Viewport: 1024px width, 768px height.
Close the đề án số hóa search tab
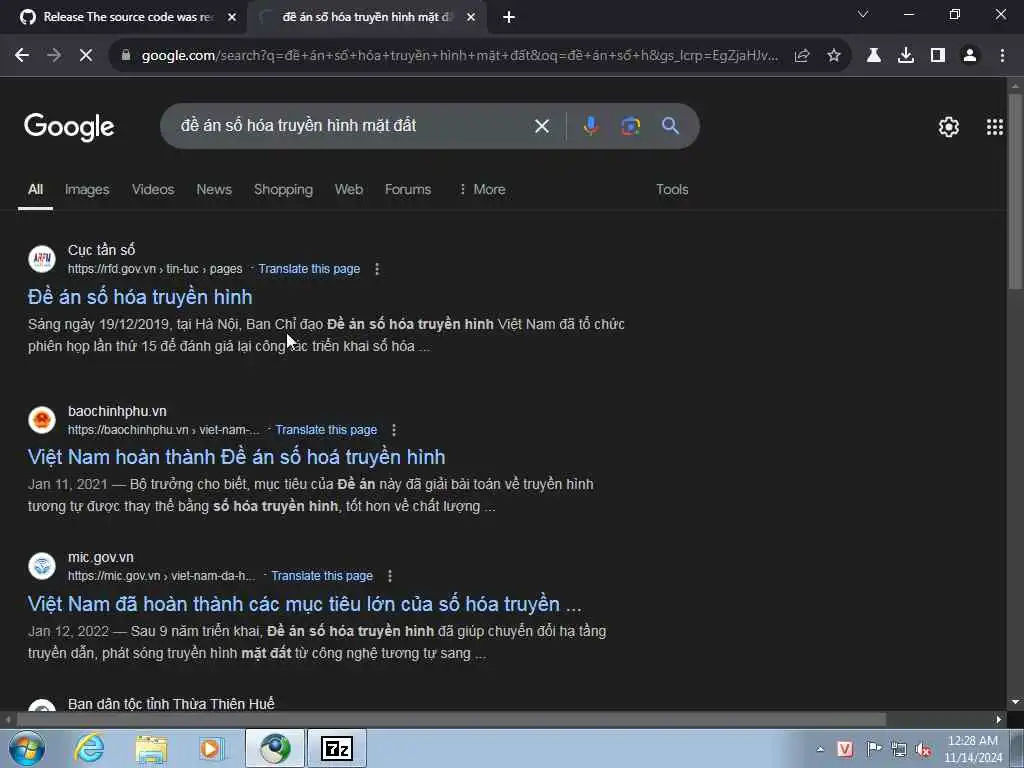(x=471, y=18)
